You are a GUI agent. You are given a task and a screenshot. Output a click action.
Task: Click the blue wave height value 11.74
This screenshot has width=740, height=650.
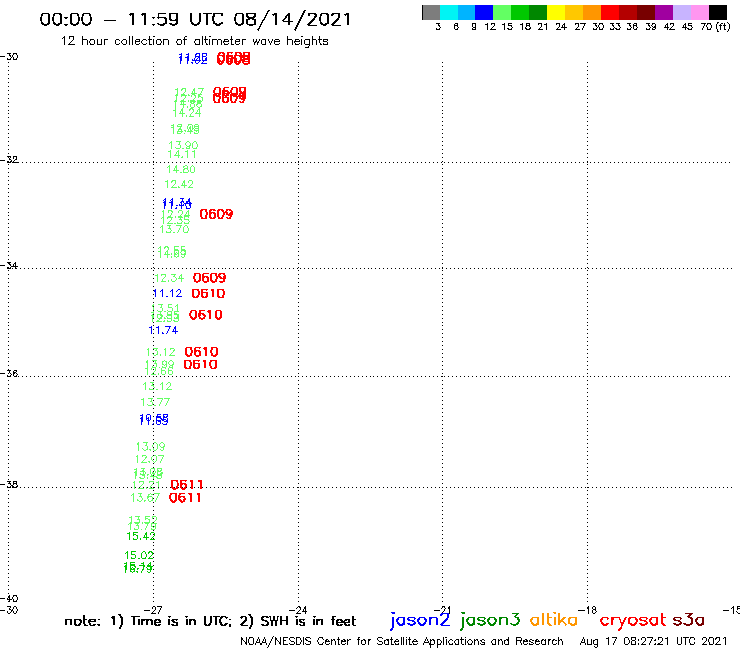pyautogui.click(x=163, y=330)
